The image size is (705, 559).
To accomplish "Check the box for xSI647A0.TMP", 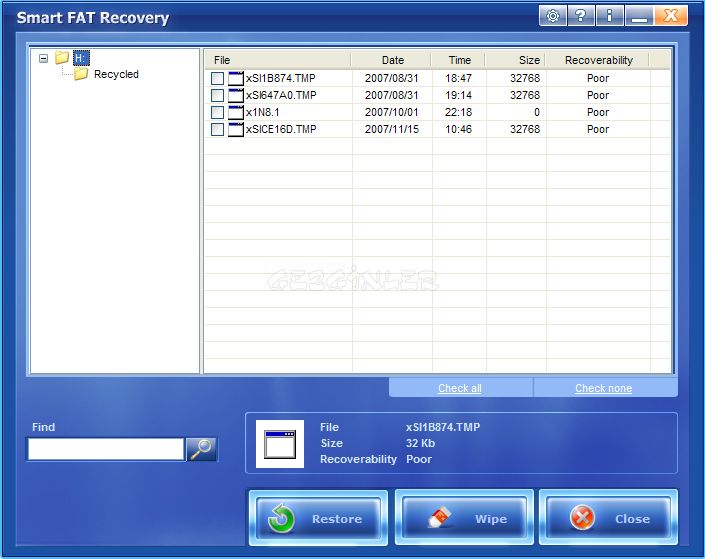I will [217, 95].
